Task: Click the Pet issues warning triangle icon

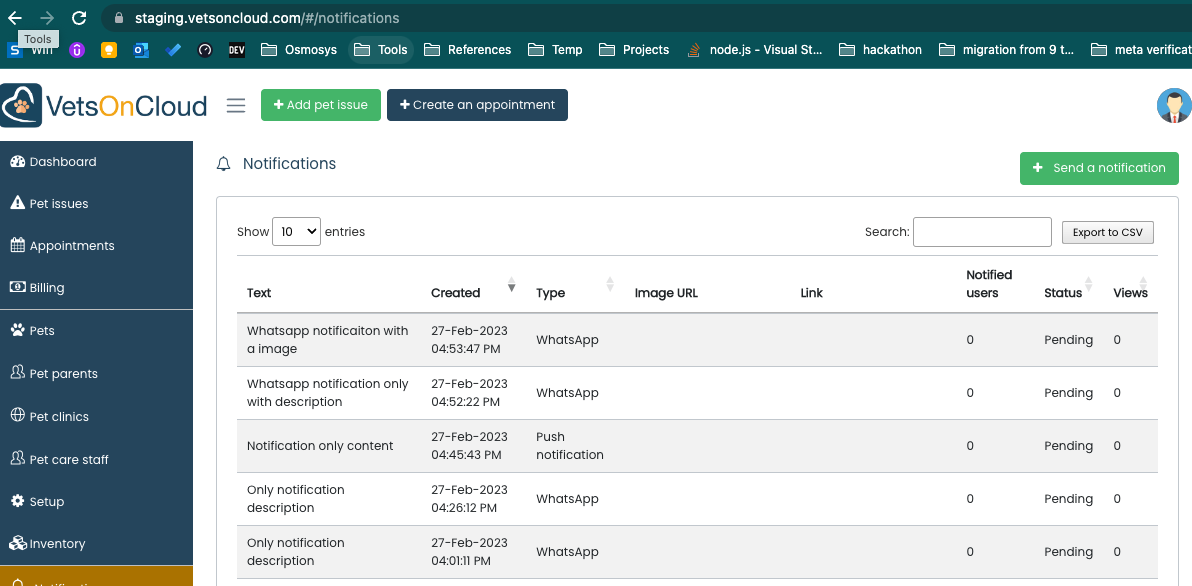Action: 17,204
